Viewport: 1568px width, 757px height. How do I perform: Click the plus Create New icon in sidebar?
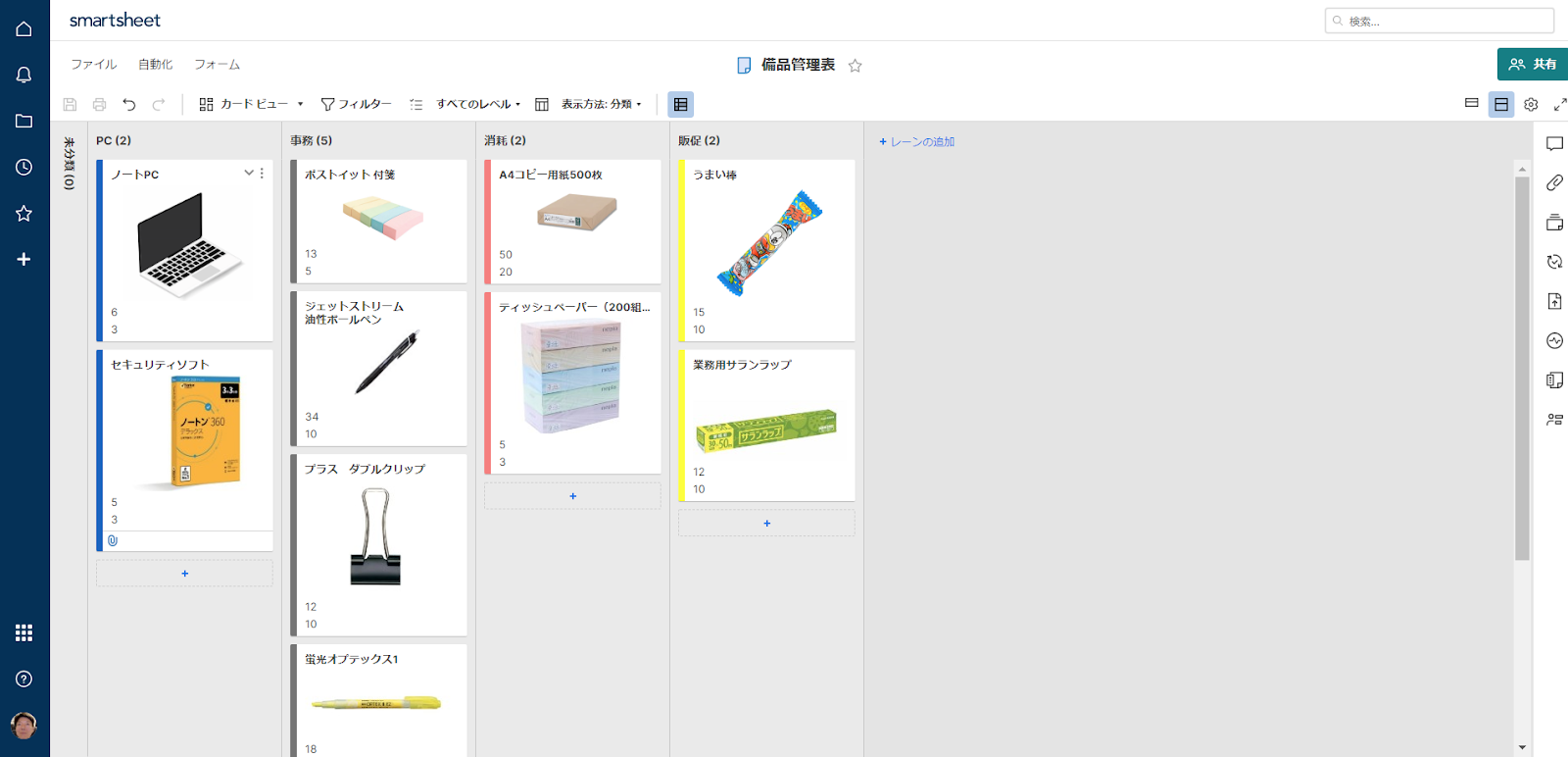pyautogui.click(x=24, y=259)
